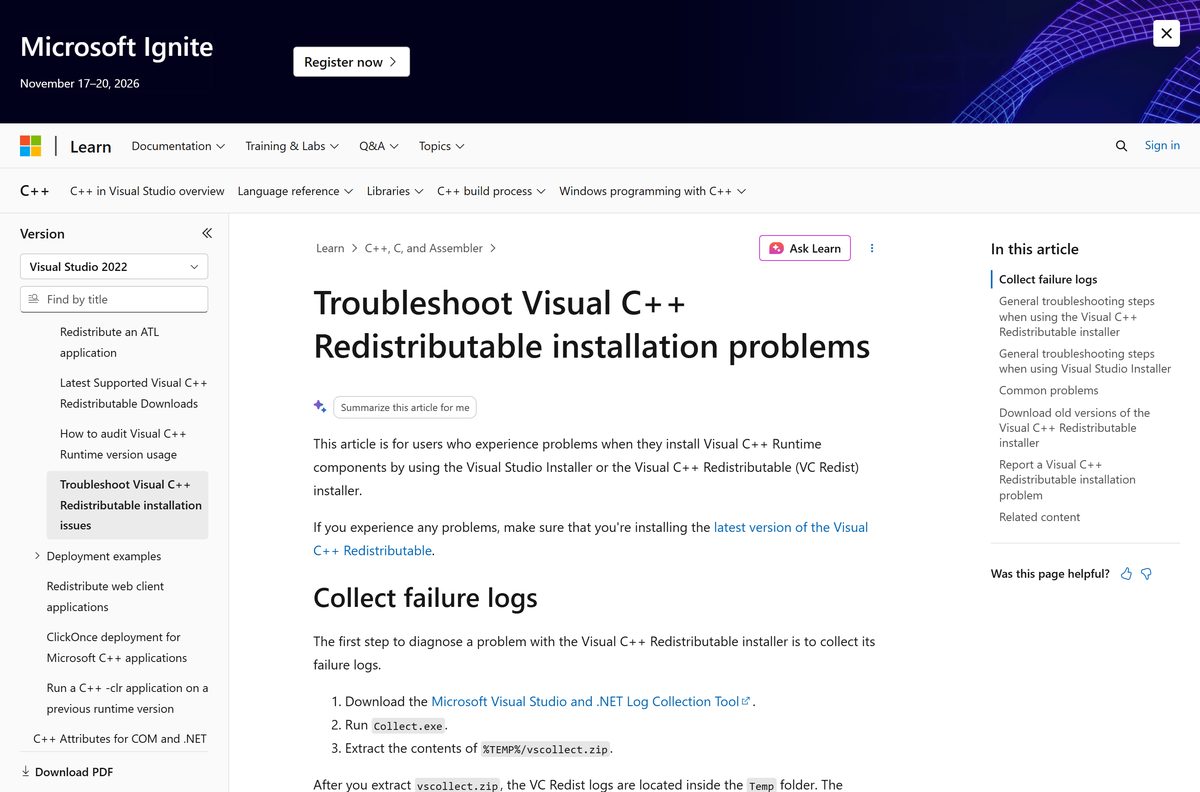Open Run a C++ -clr application item

click(127, 698)
